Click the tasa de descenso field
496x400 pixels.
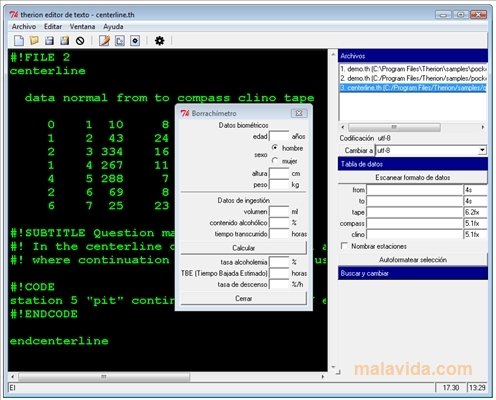(279, 284)
